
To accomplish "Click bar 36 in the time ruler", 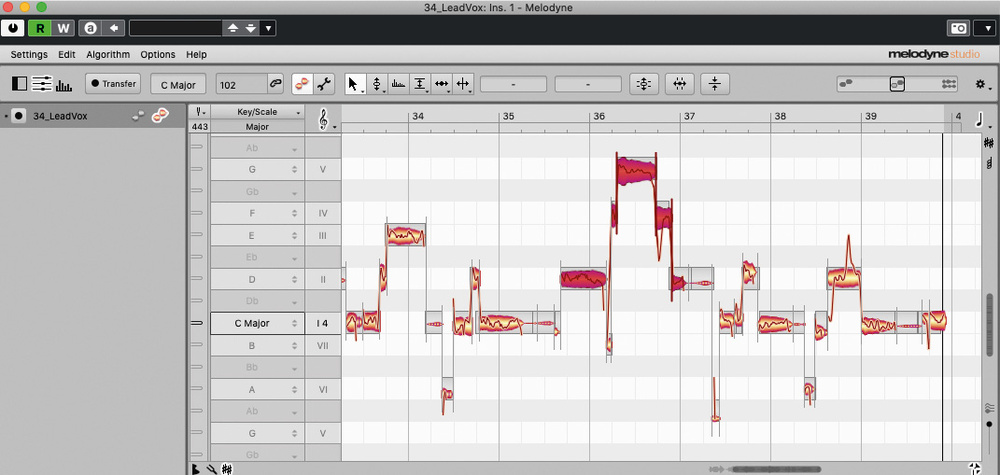I will coord(599,117).
